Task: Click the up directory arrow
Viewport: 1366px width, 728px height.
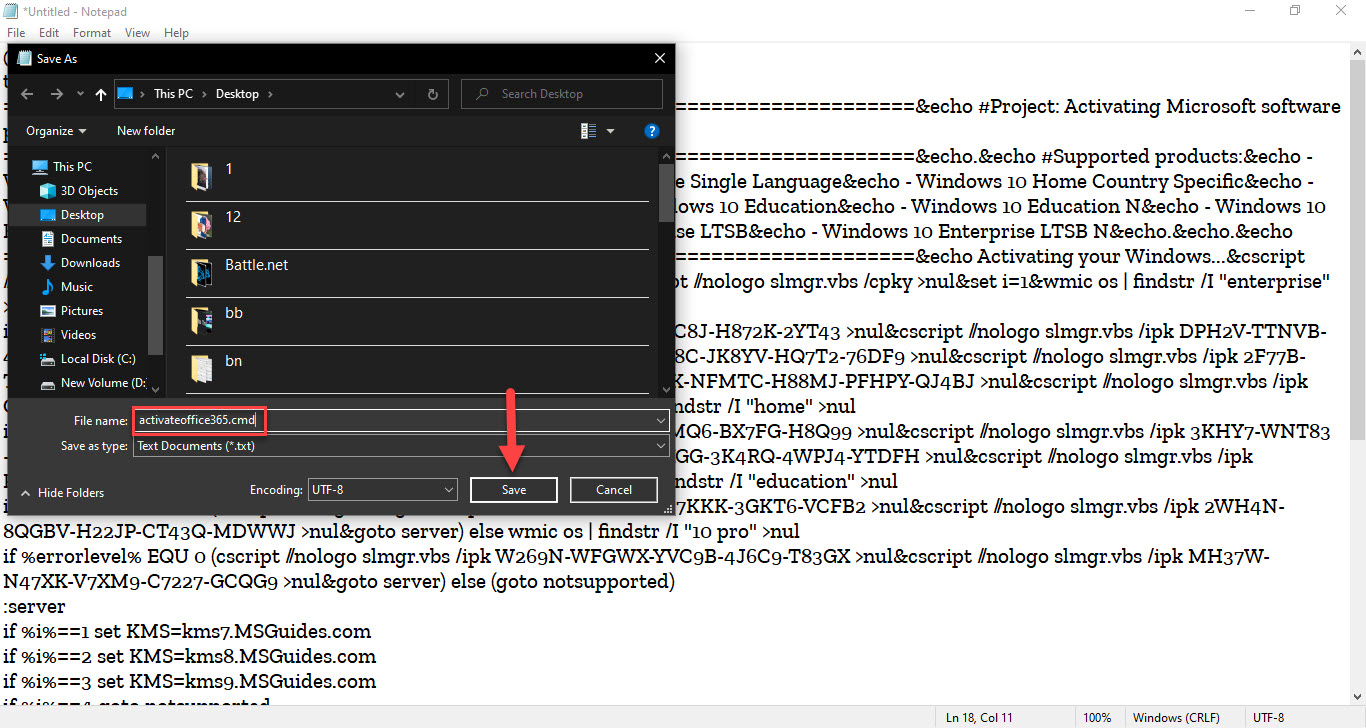Action: (100, 94)
